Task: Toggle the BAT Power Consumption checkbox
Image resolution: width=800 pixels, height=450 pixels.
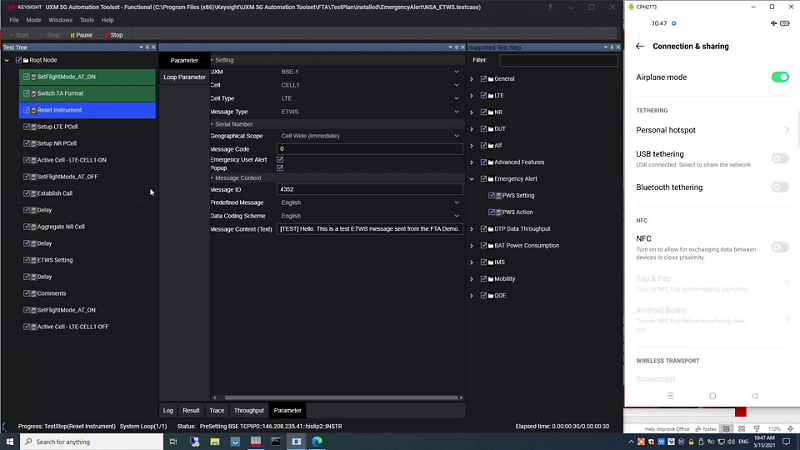Action: tap(484, 245)
